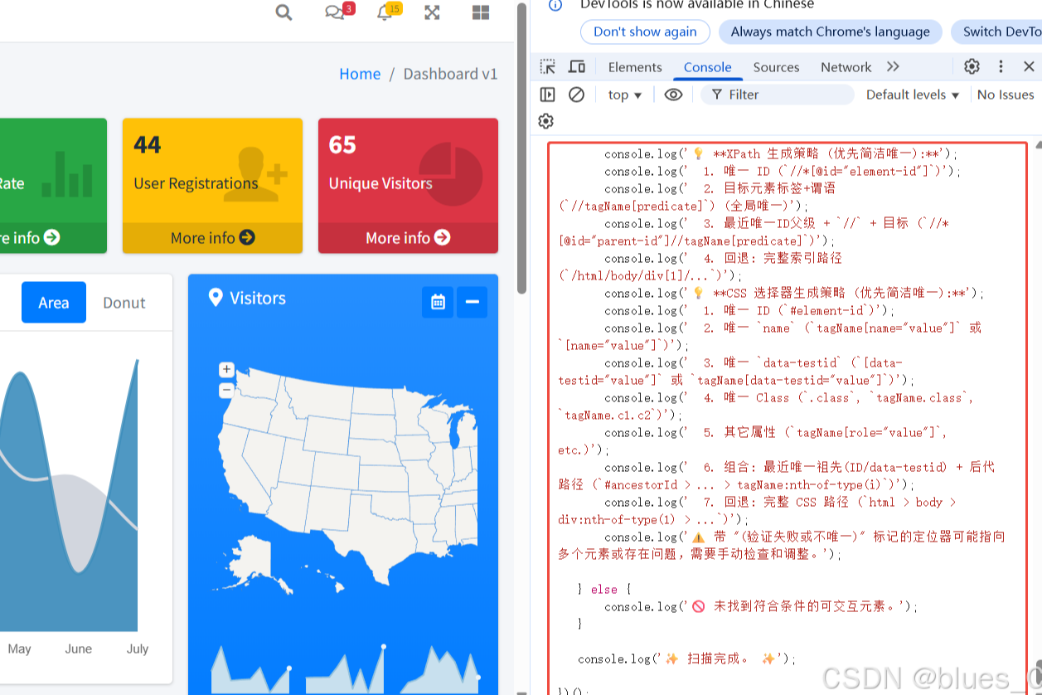Open the top JavaScript context dropdown
Screen dimensions: 1042x695
(x=625, y=95)
